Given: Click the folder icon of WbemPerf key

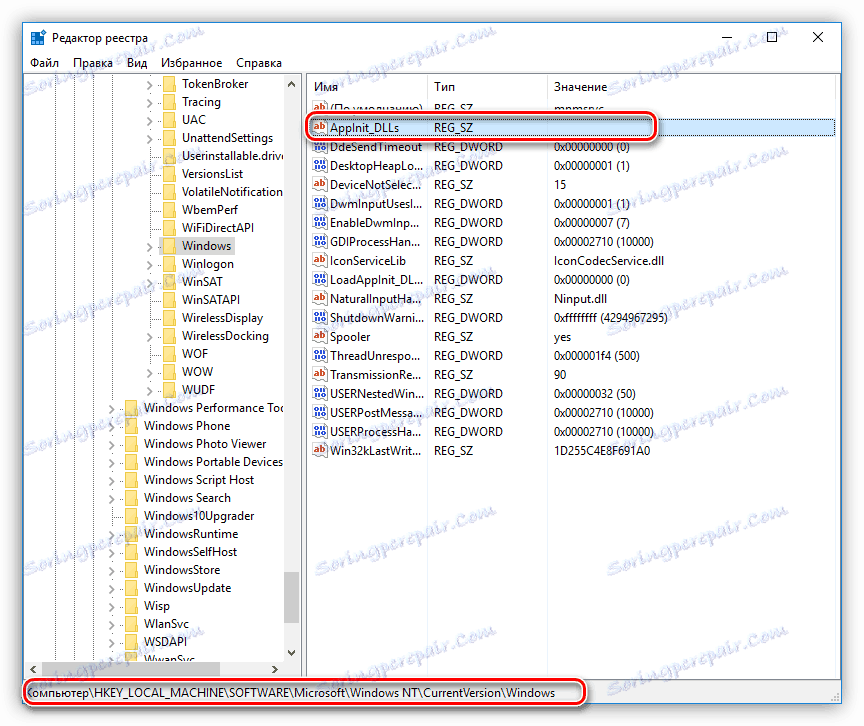Looking at the screenshot, I should (x=170, y=210).
